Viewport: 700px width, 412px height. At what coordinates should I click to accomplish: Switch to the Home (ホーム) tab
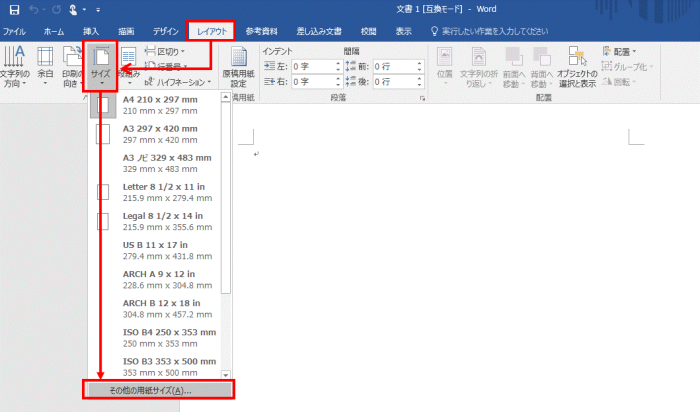coord(54,32)
